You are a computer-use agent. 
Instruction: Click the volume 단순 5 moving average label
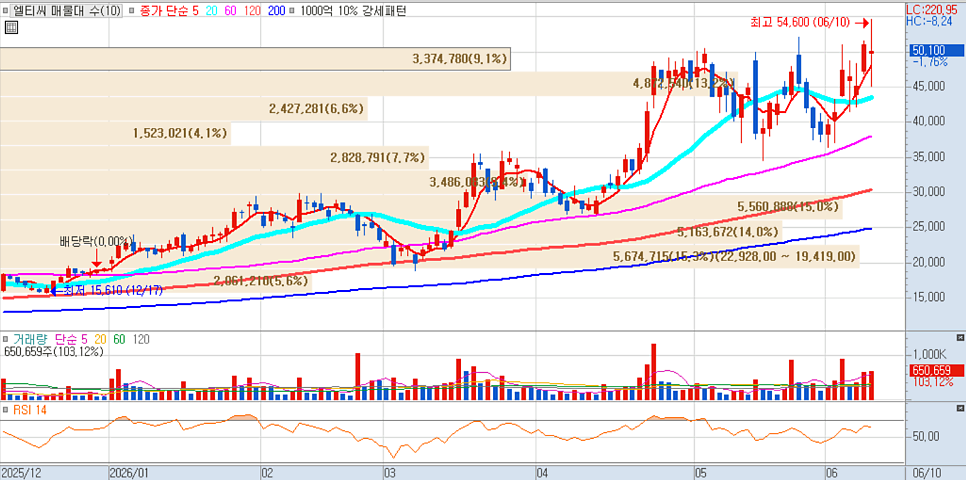coord(71,339)
